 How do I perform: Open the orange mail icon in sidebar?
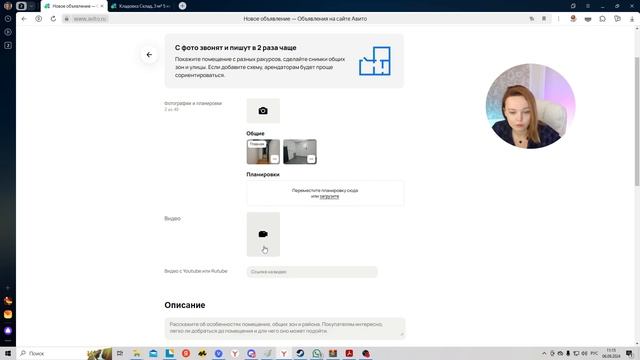point(8,314)
